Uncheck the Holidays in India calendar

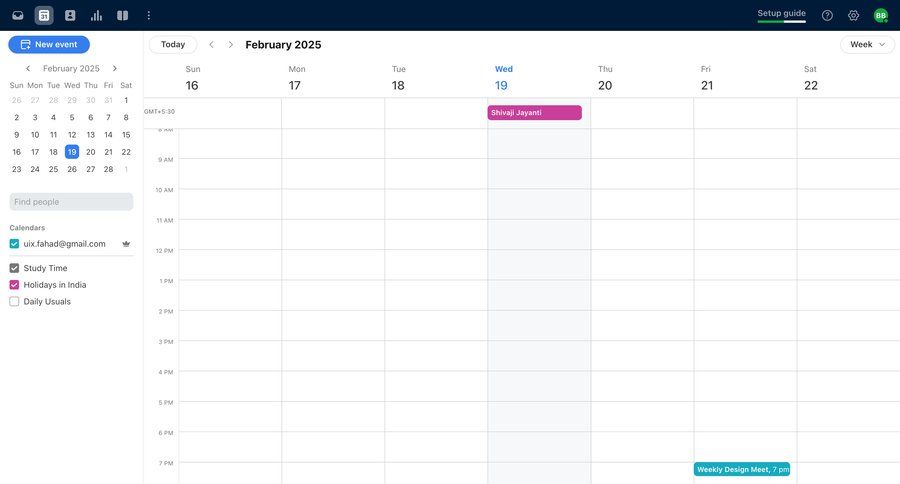coord(14,285)
